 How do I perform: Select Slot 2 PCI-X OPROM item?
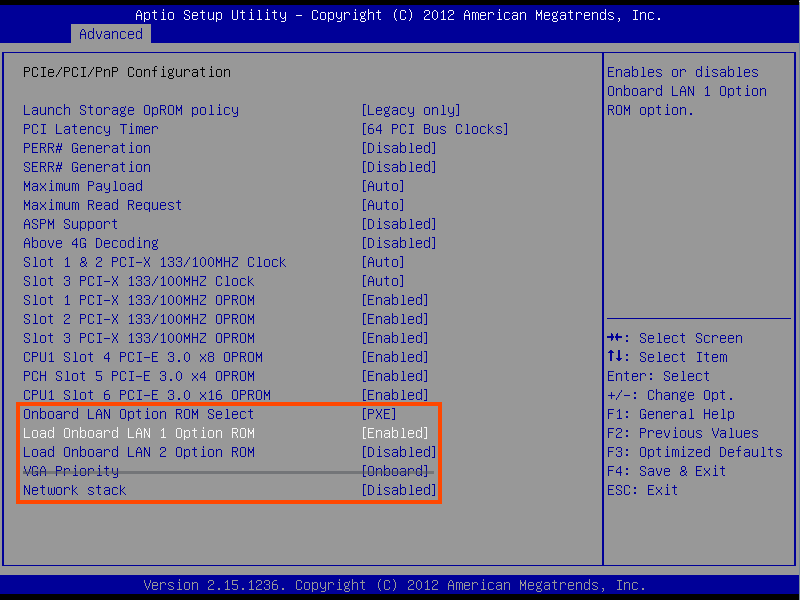click(138, 319)
